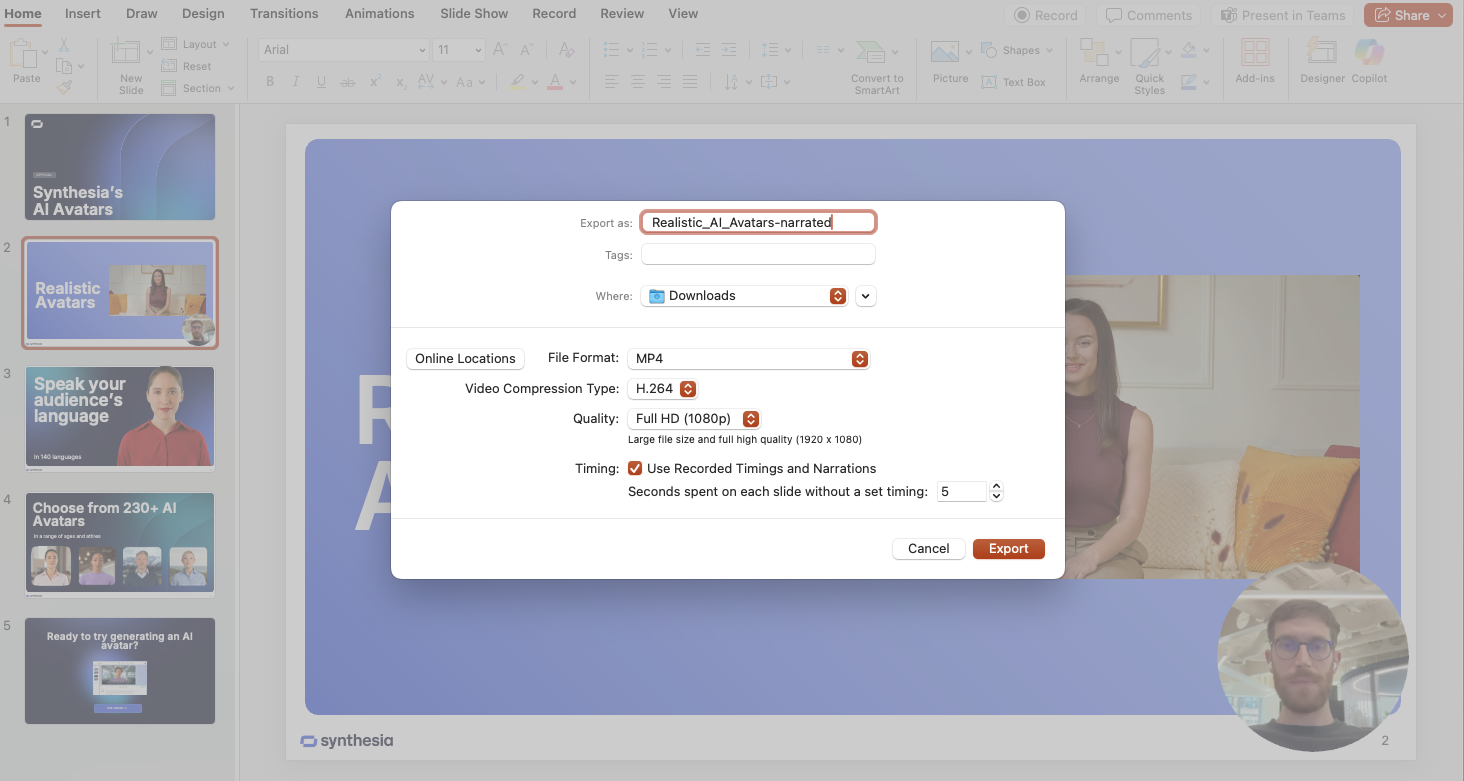This screenshot has height=781, width=1464.
Task: Toggle Bold formatting in the ribbon
Action: point(270,82)
